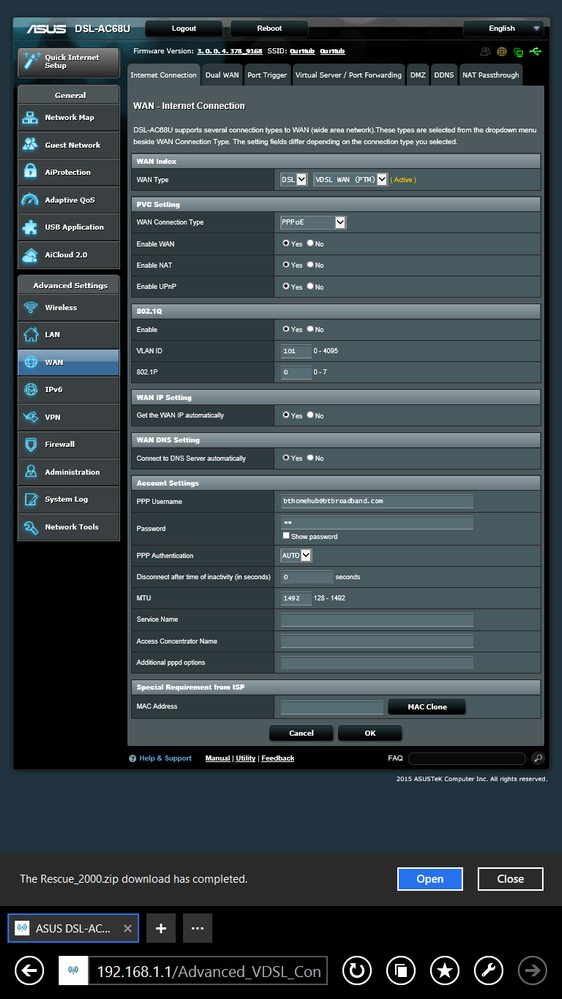The image size is (562, 999).
Task: Refresh the page with reload icon
Action: [357, 971]
